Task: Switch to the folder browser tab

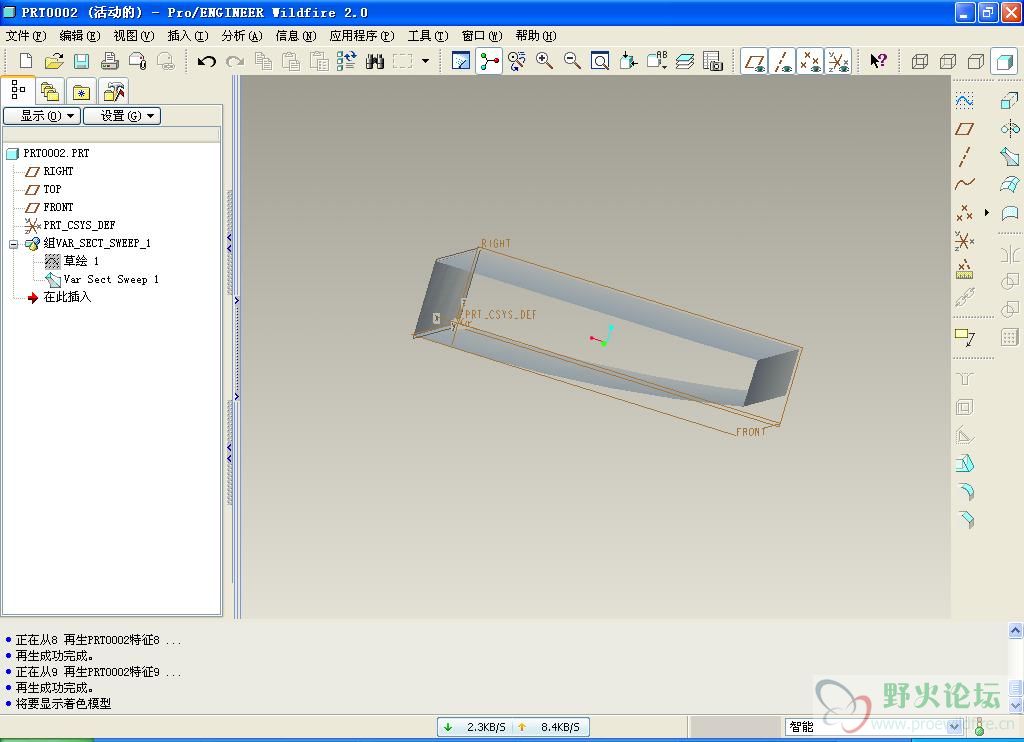Action: point(50,91)
